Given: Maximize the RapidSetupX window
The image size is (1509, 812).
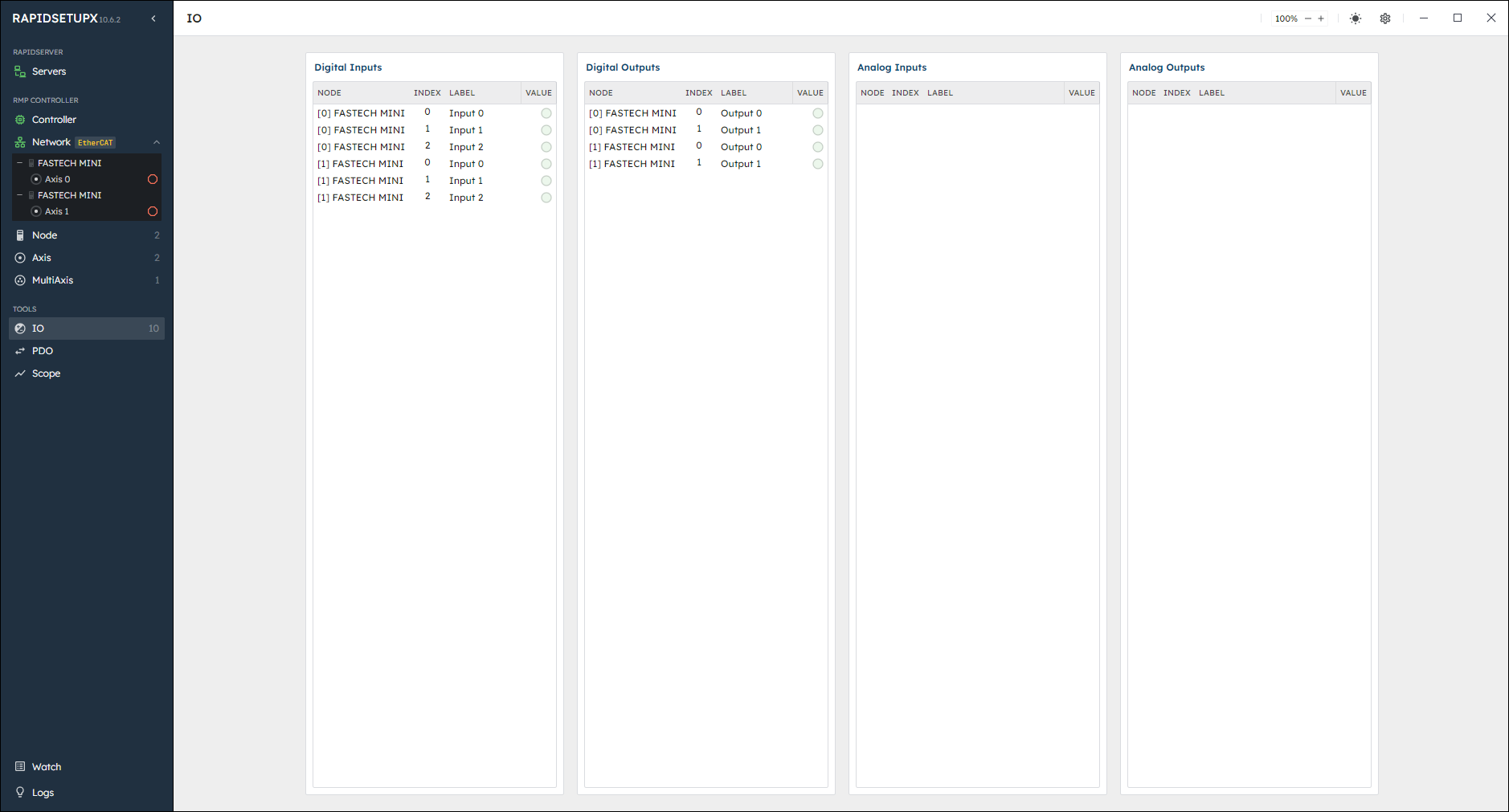Looking at the screenshot, I should point(1458,18).
